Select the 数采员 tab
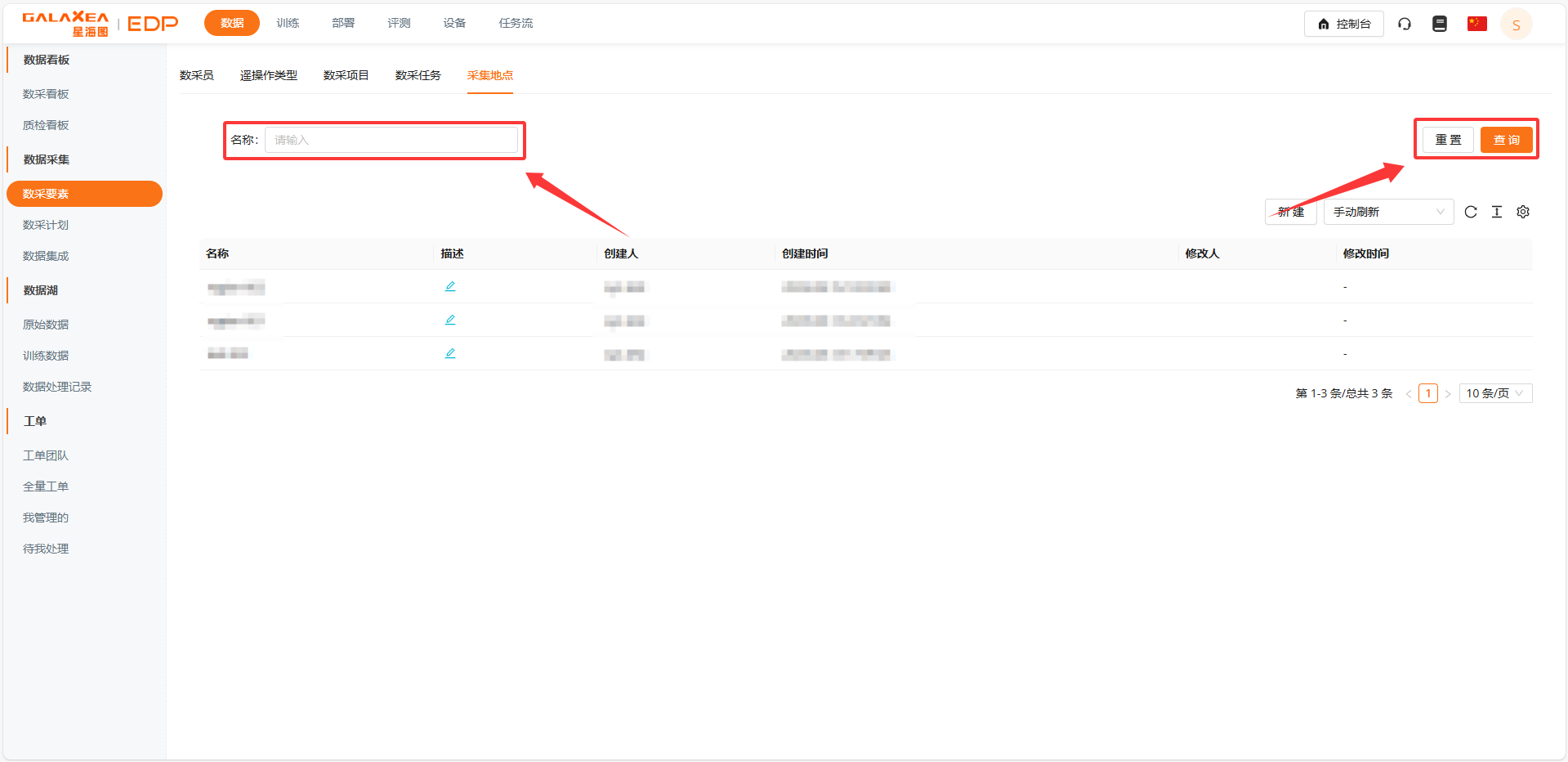Image resolution: width=1568 pixels, height=762 pixels. (196, 75)
